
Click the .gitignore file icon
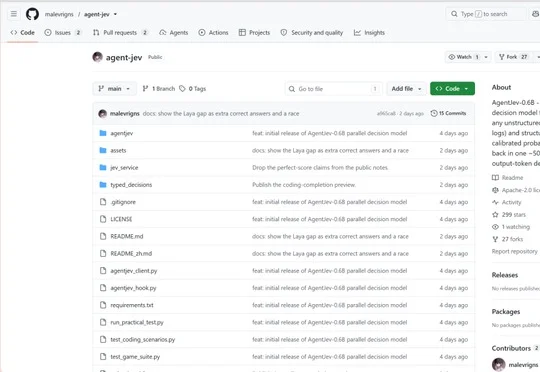(103, 202)
